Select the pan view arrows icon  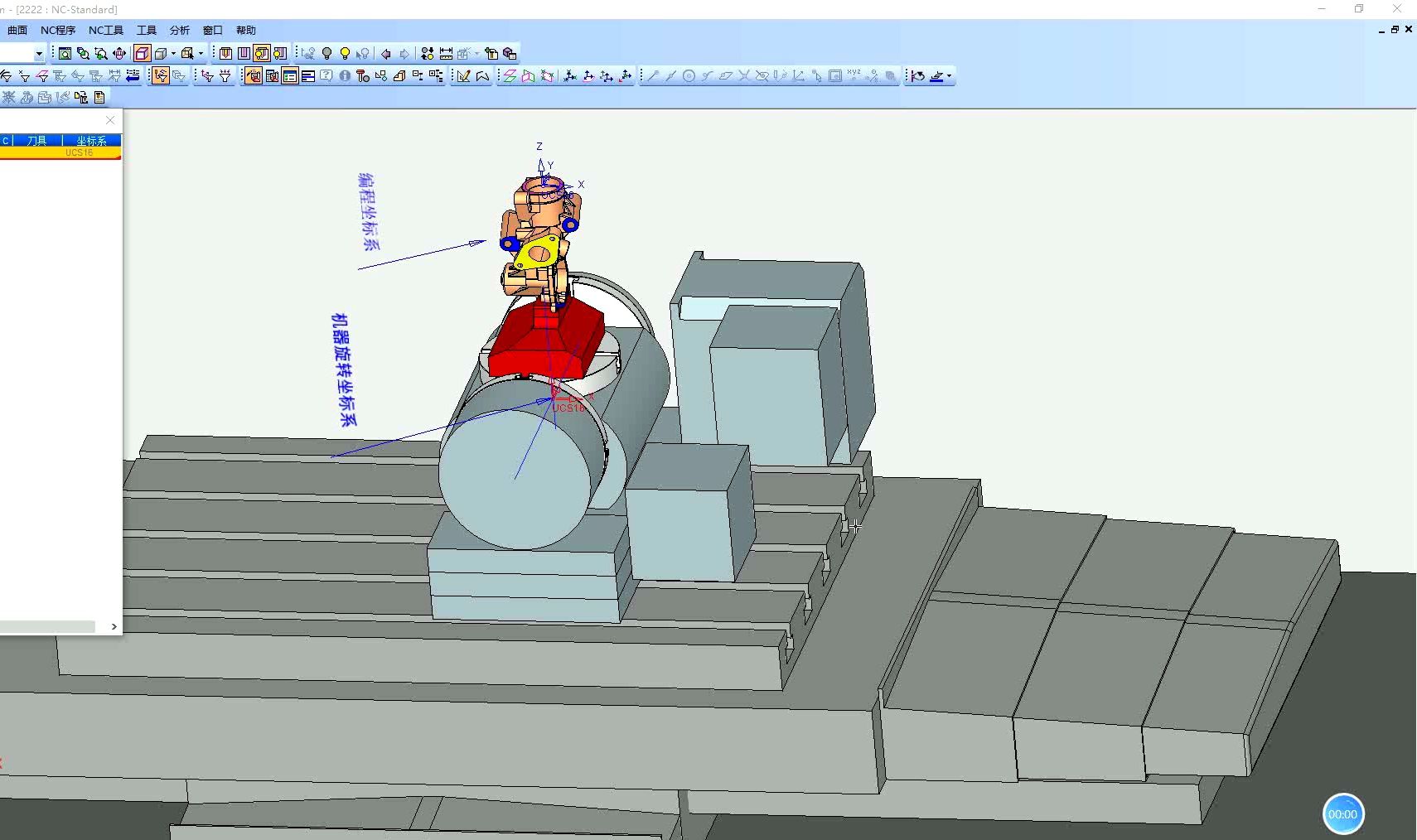[119, 54]
